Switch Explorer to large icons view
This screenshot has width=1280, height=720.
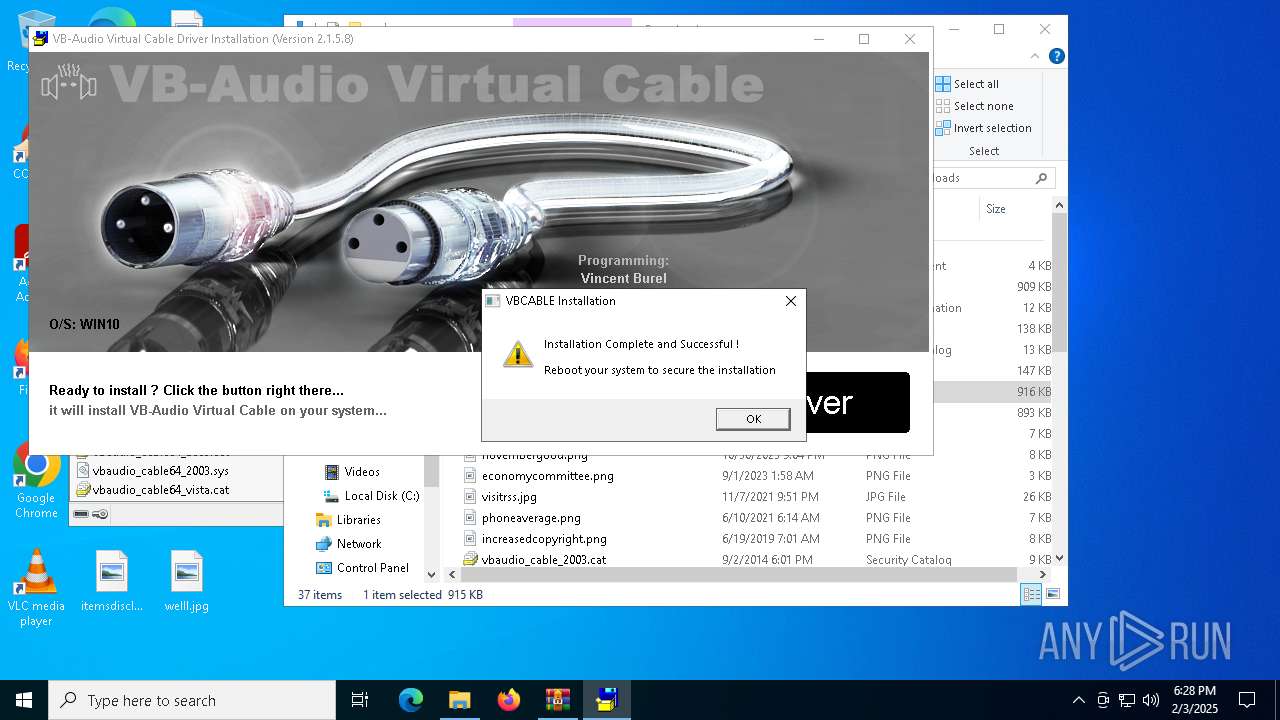point(1052,595)
